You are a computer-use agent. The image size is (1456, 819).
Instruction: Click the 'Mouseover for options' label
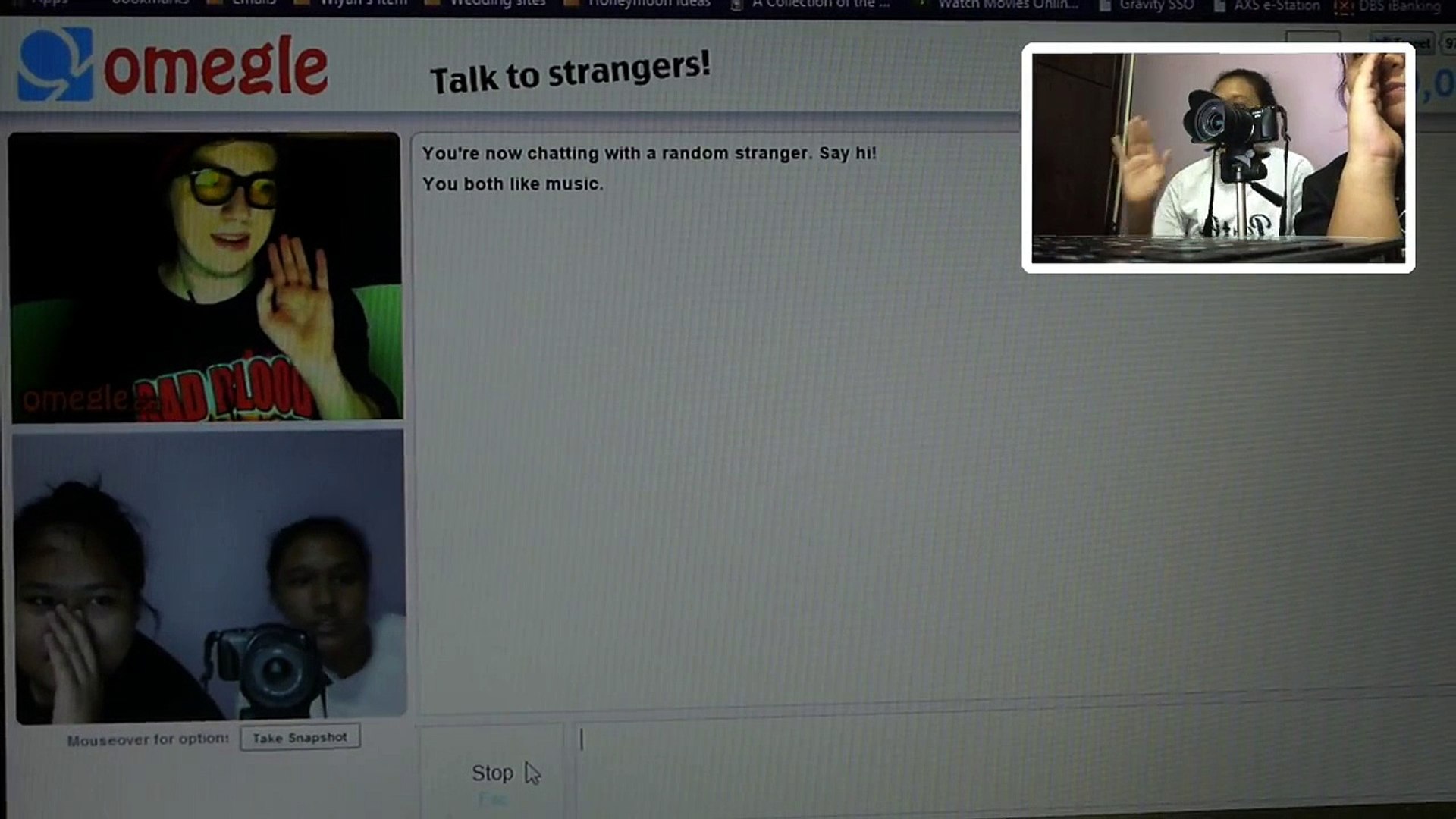click(x=148, y=739)
